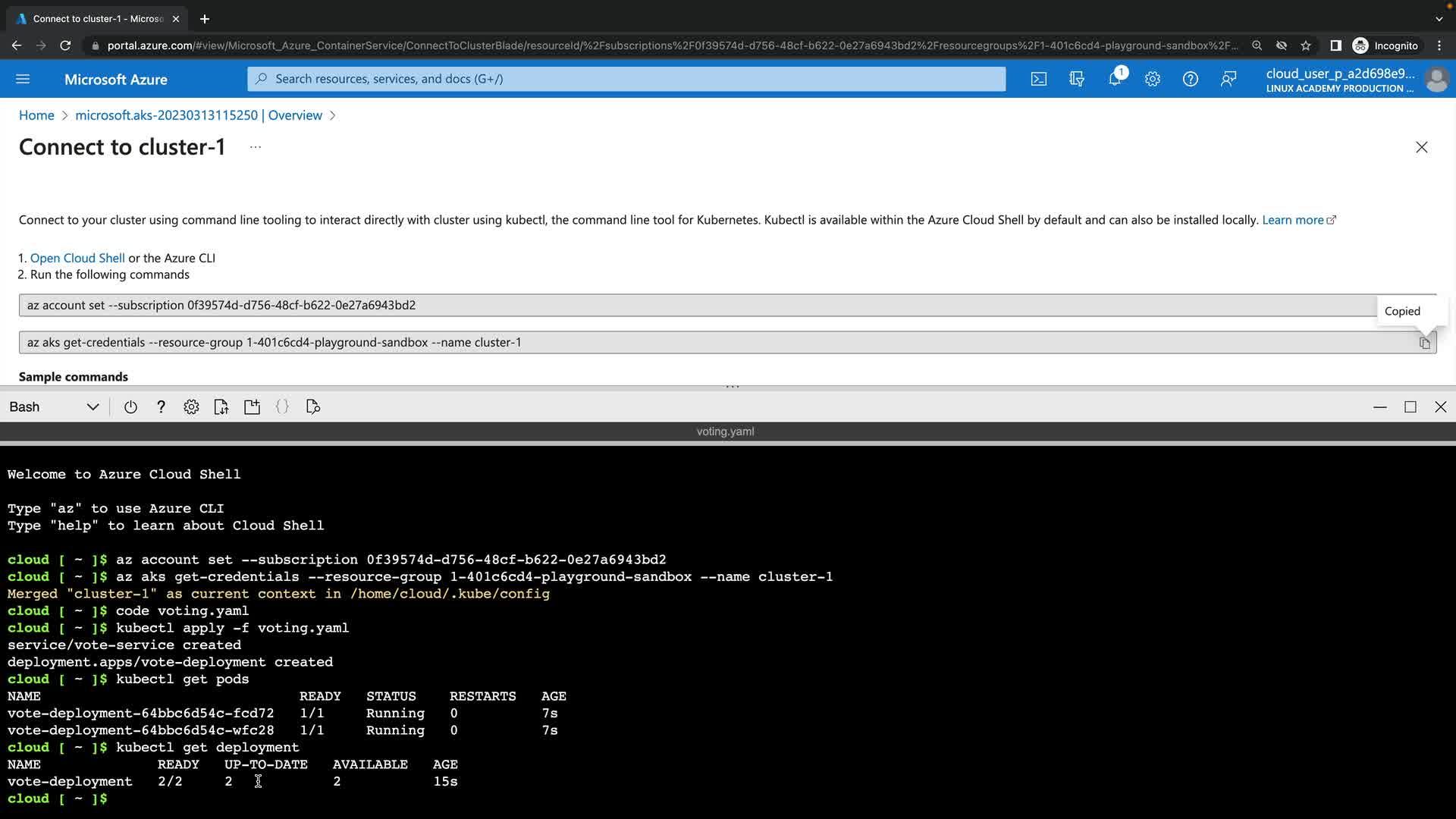Restart Cloud Shell with power icon
The image size is (1456, 819).
click(130, 407)
